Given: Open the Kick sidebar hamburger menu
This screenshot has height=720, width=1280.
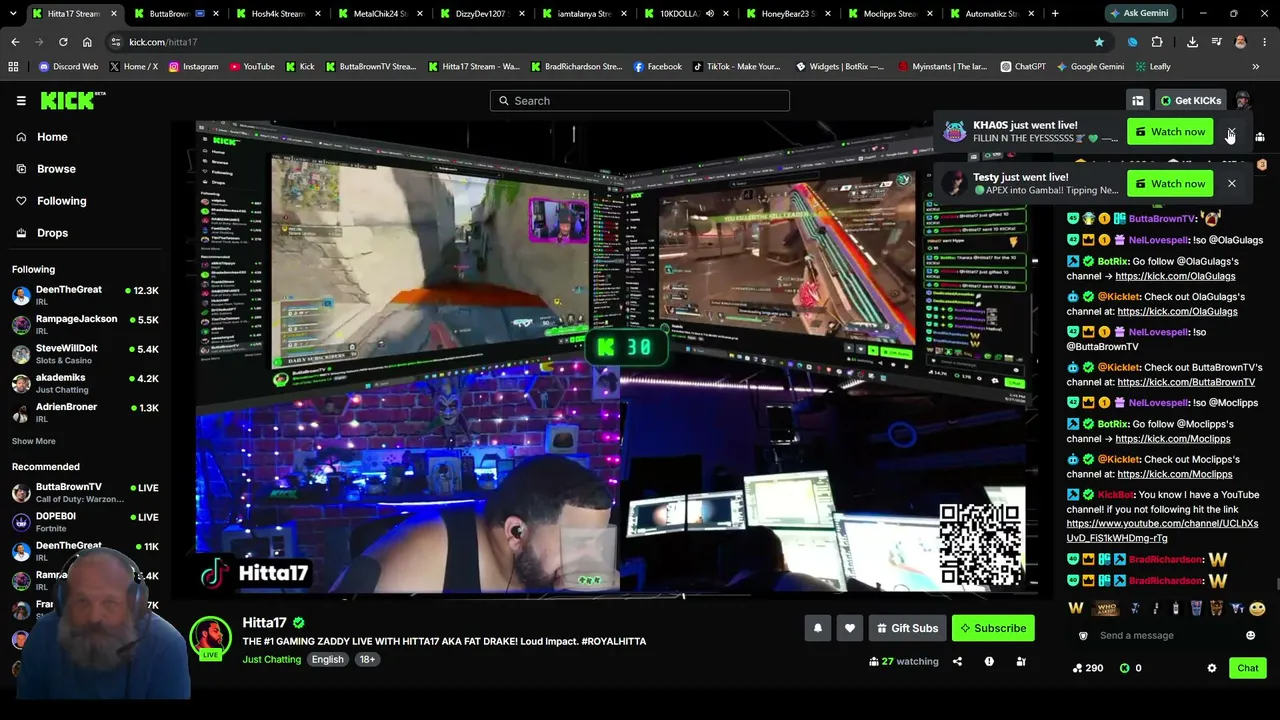Looking at the screenshot, I should (x=21, y=100).
